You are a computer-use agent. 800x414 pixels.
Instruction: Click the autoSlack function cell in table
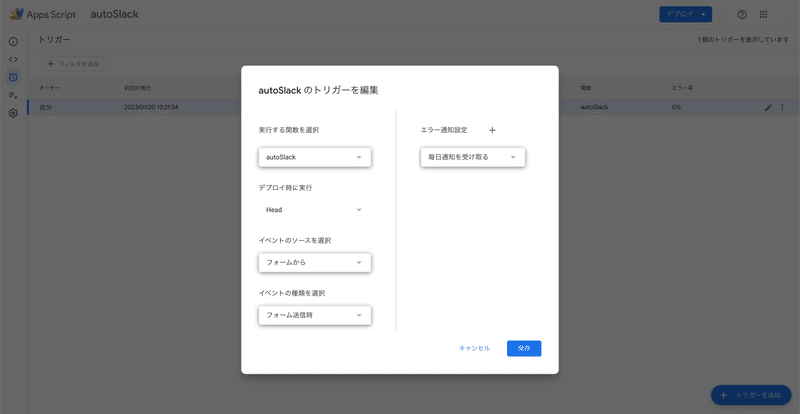[594, 108]
